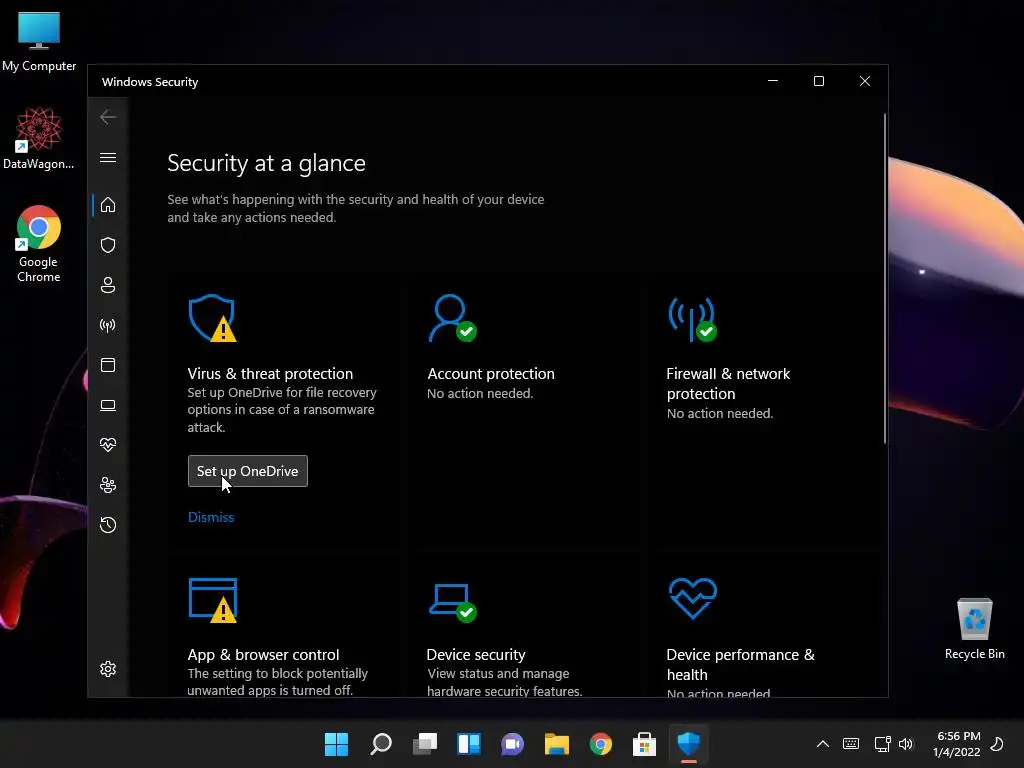Show hidden tray icons chevron
Viewport: 1024px width, 768px height.
pos(823,744)
